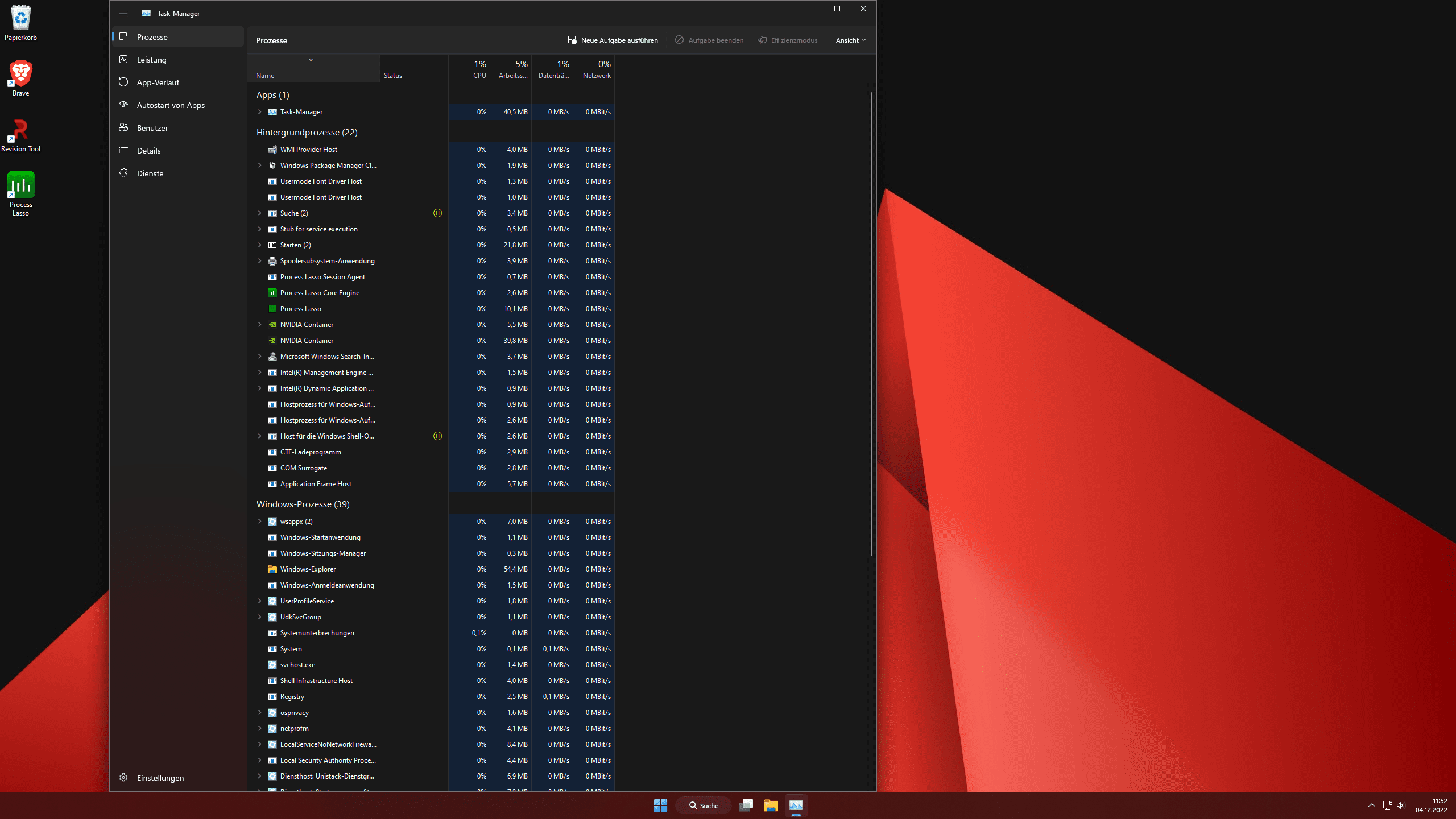Image resolution: width=1456 pixels, height=819 pixels.
Task: Open the Windows Start button
Action: point(660,805)
